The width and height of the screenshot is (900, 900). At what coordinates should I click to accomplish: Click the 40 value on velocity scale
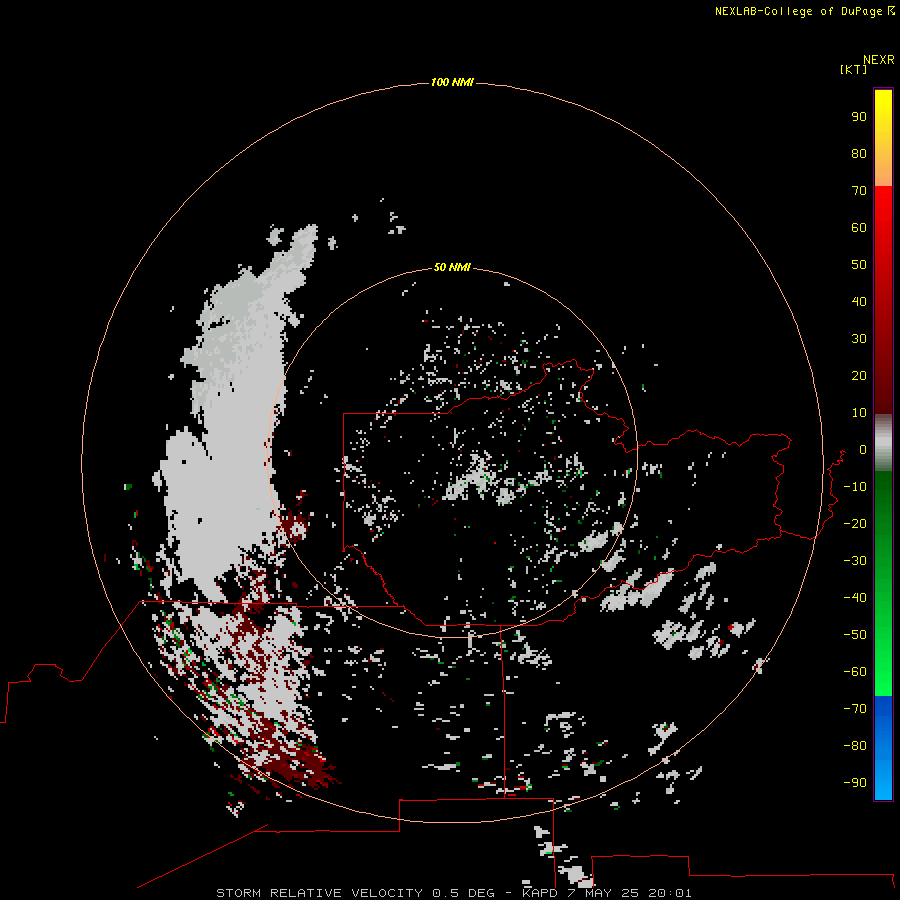pos(859,301)
